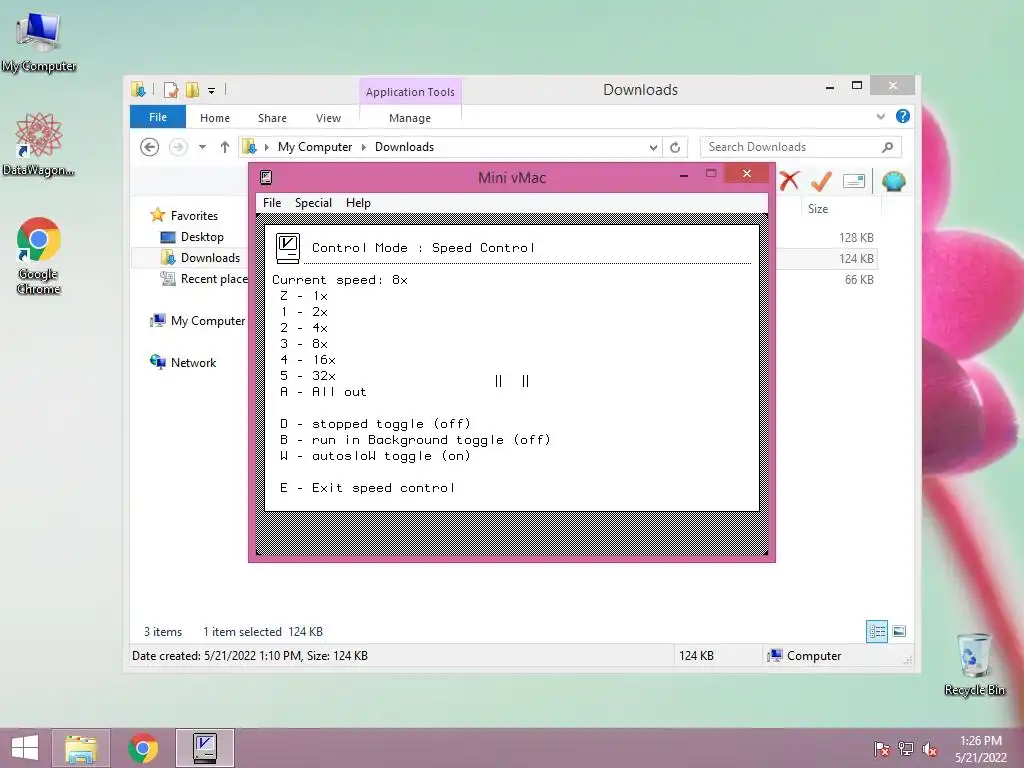Select Desktop under Favorites
This screenshot has height=768, width=1024.
tap(202, 237)
